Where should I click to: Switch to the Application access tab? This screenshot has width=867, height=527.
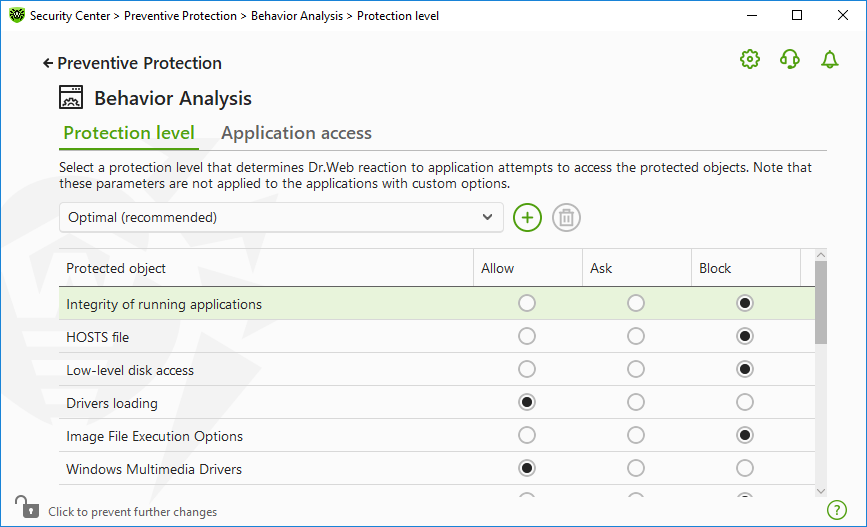coord(296,133)
